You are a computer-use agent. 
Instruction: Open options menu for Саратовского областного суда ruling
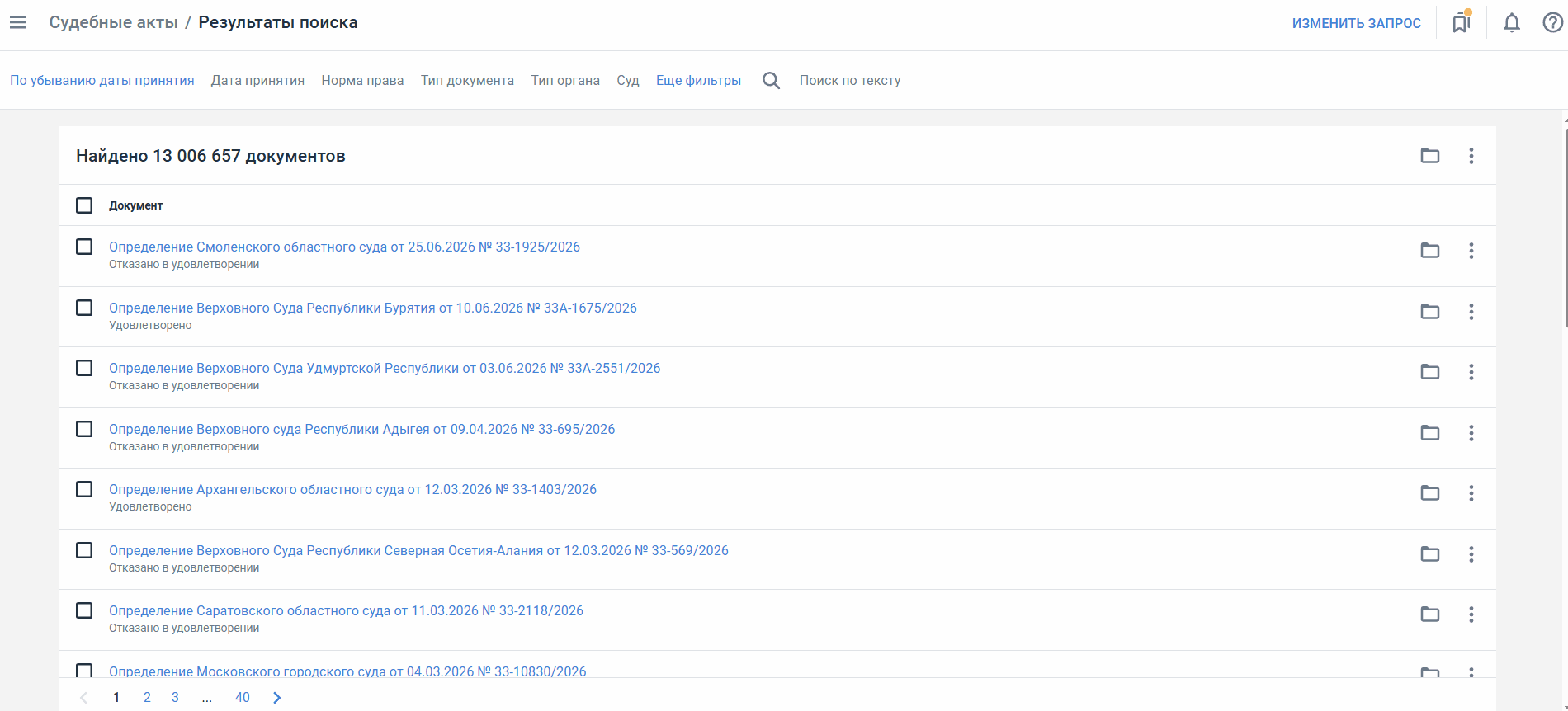click(x=1471, y=614)
